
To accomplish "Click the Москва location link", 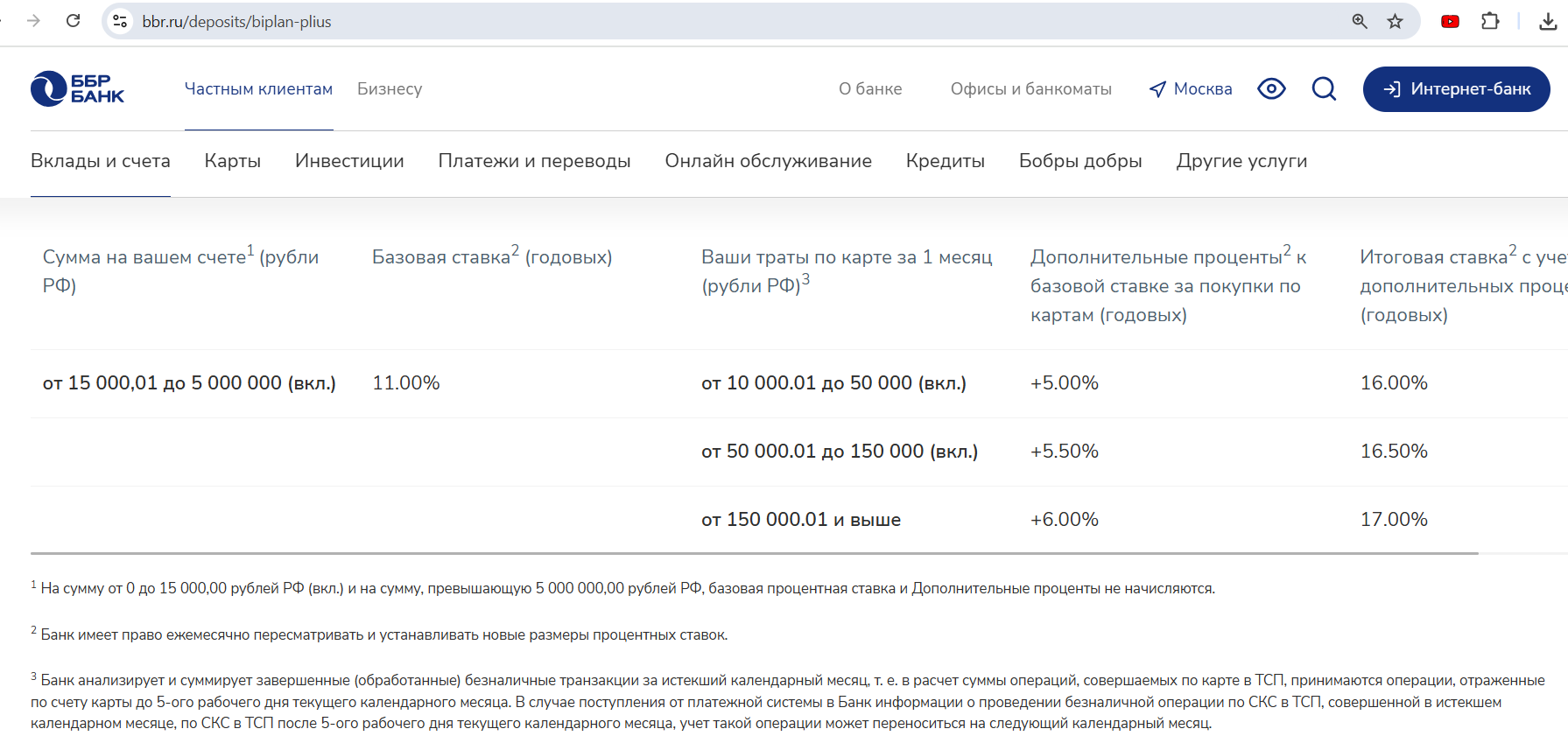I will [1191, 88].
